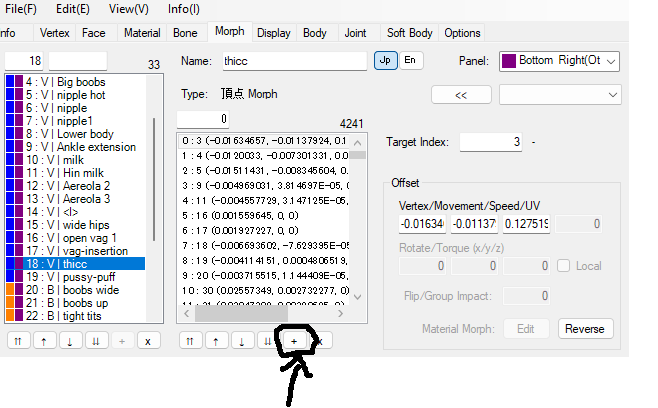
Task: Move morph to top of morph list
Action: [18, 341]
